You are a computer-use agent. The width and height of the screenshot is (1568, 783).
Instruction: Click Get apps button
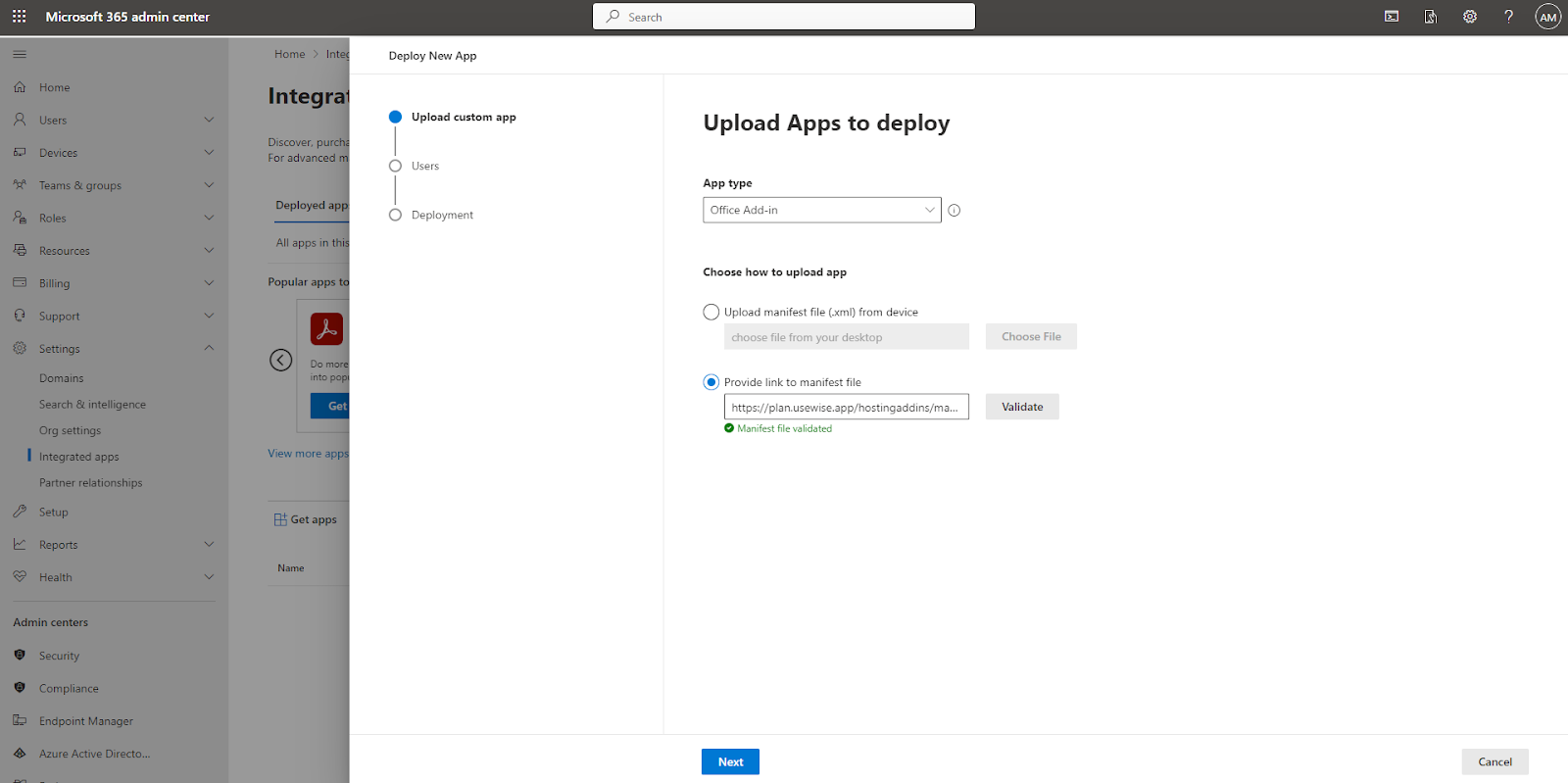pyautogui.click(x=306, y=519)
